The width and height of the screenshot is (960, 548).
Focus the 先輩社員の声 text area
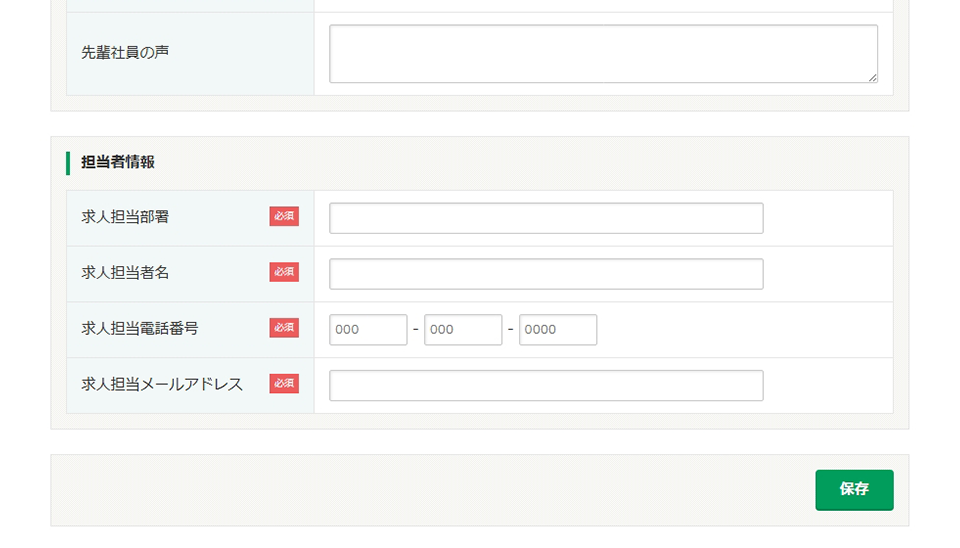click(603, 54)
